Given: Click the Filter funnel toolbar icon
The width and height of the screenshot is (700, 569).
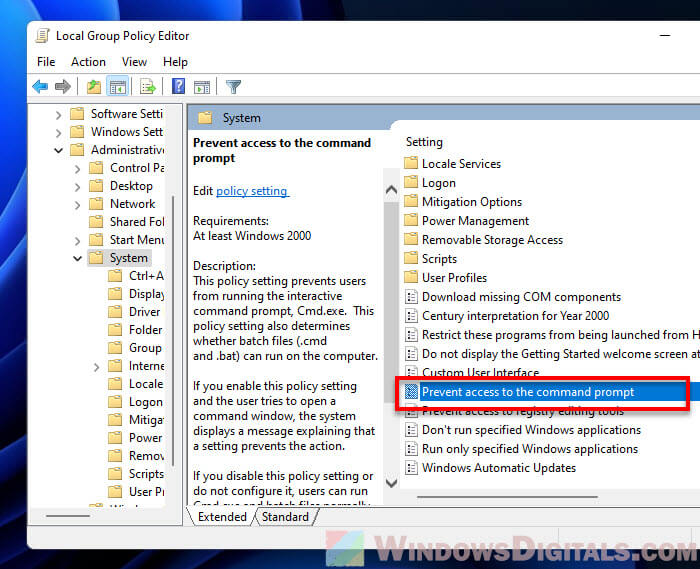Looking at the screenshot, I should point(233,87).
